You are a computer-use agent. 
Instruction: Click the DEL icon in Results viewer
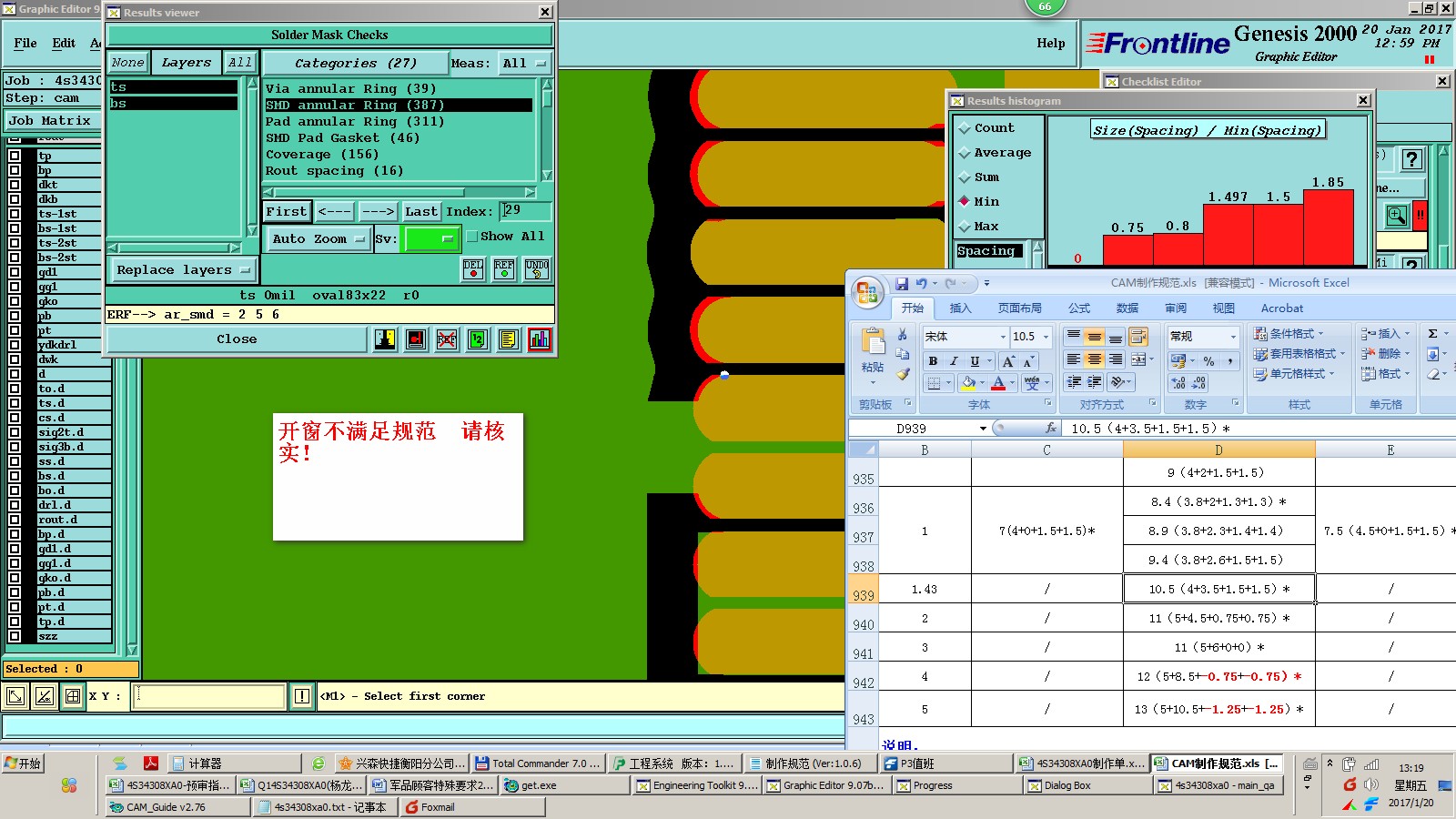tap(473, 268)
